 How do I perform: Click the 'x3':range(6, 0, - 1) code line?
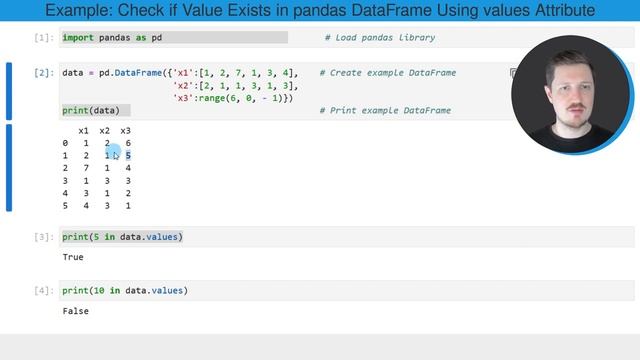[x=233, y=98]
